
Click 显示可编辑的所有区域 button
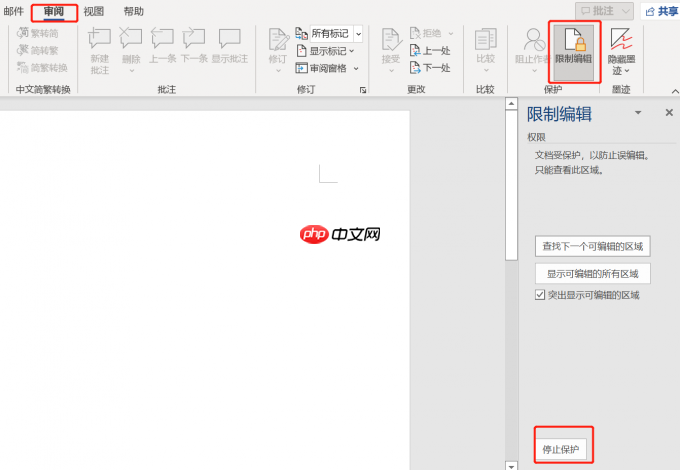coord(592,274)
